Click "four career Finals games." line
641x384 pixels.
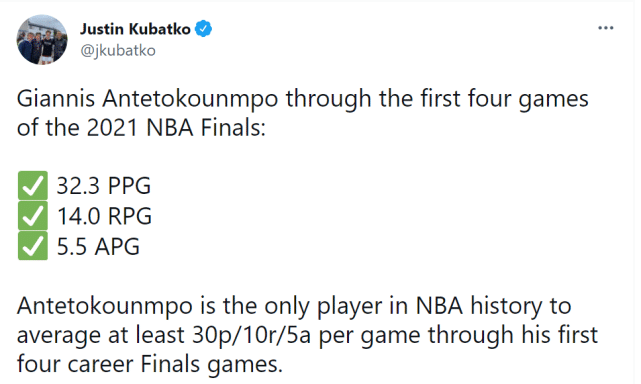tap(150, 364)
